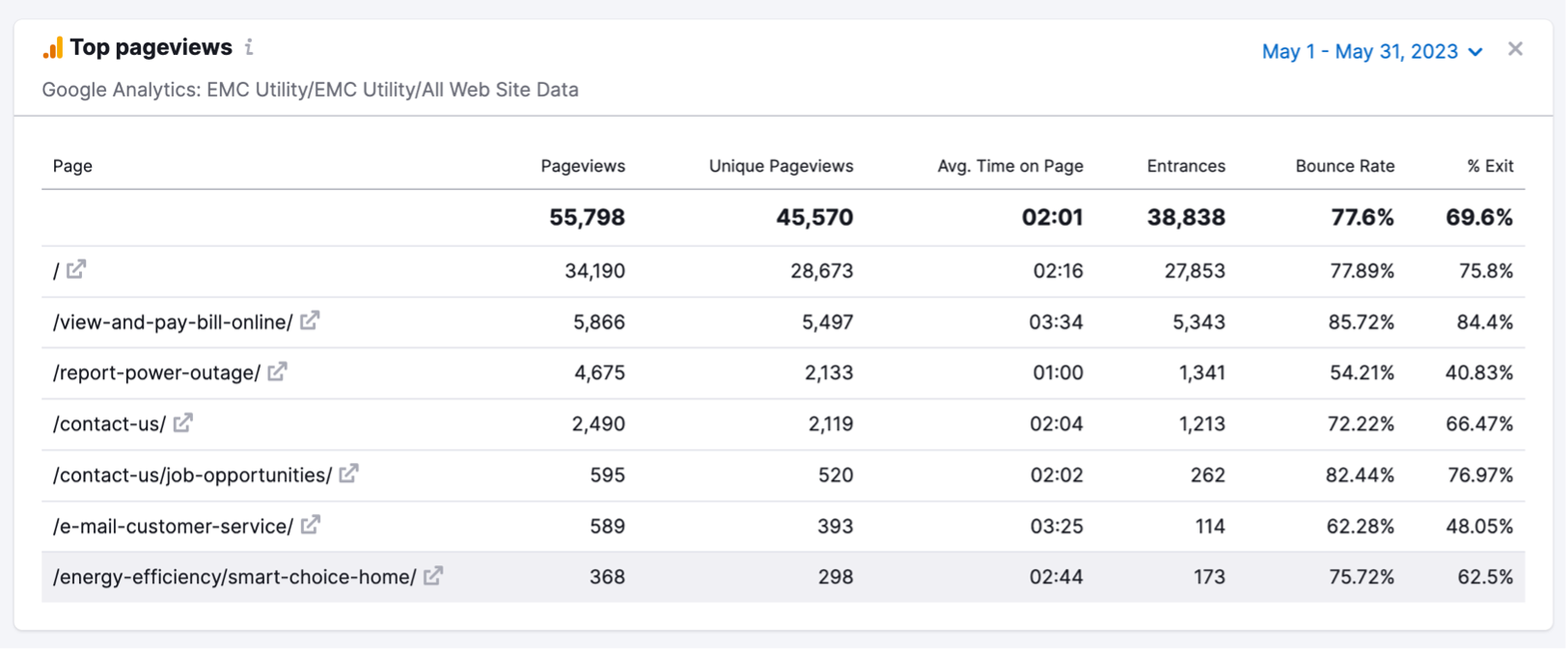Click the Bounce Rate column header
The width and height of the screenshot is (1568, 651).
1344,166
